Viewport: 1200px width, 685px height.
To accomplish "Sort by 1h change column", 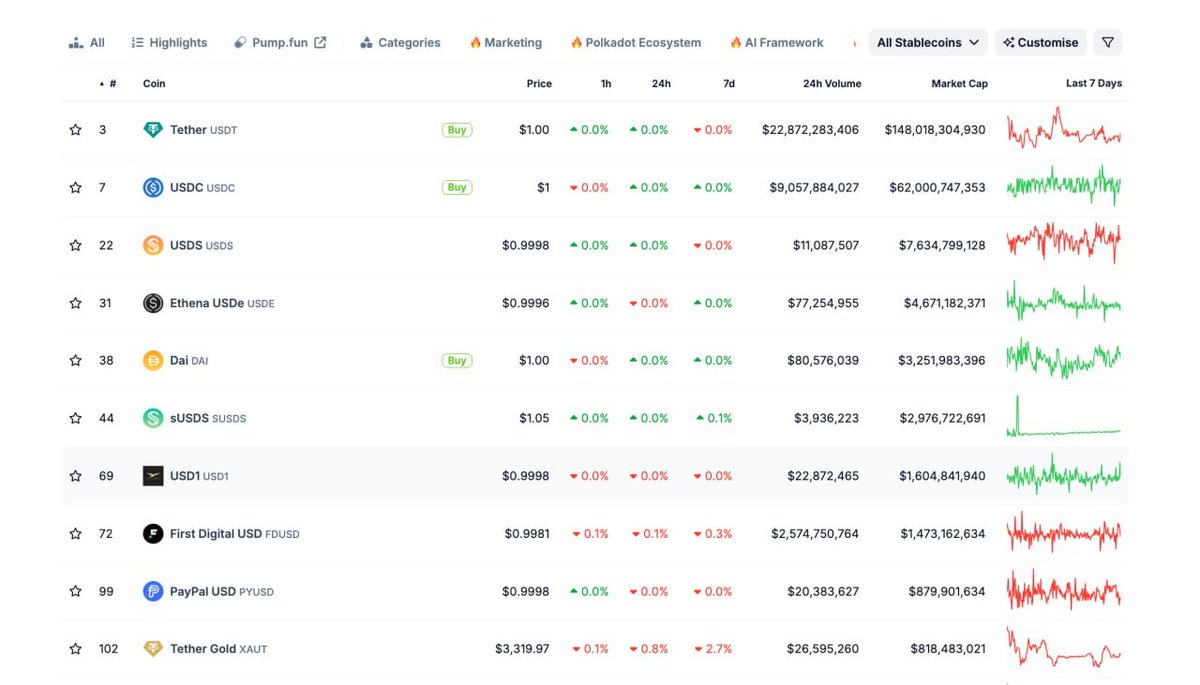I will [606, 84].
